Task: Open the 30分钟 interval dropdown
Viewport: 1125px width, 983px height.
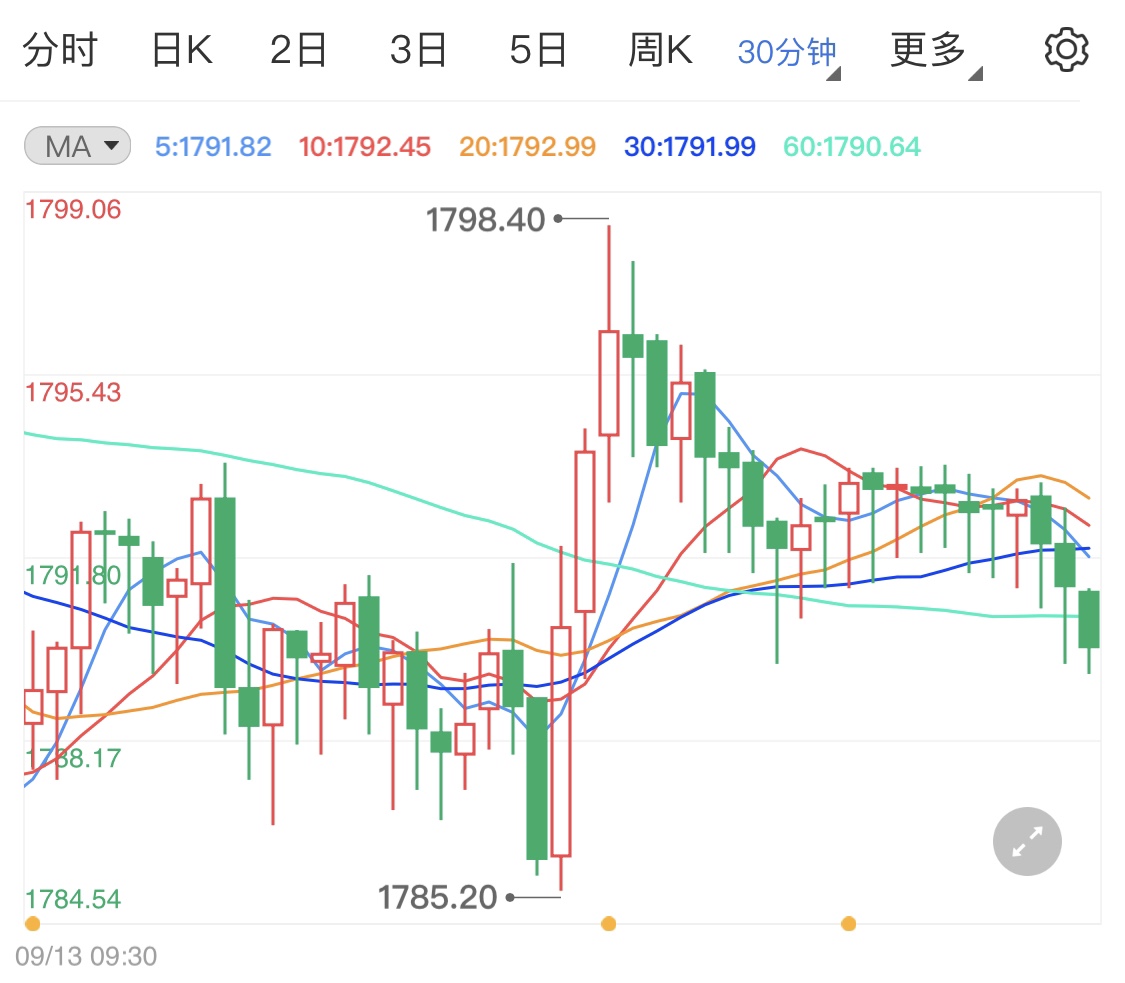Action: point(788,53)
